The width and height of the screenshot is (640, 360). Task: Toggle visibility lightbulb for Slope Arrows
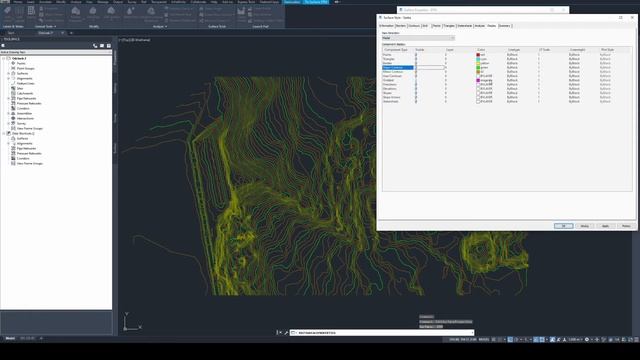(416, 98)
